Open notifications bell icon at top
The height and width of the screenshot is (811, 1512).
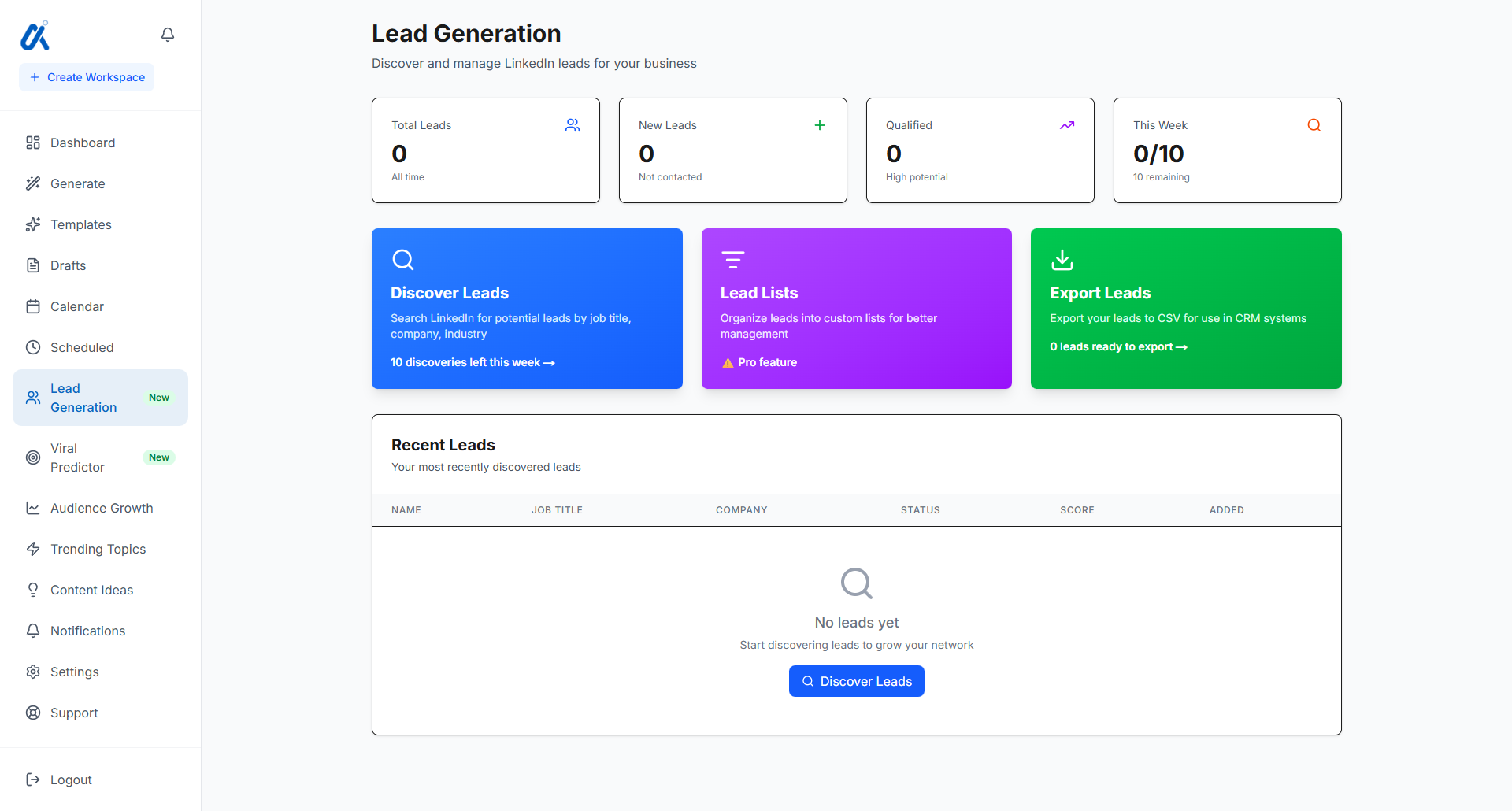[168, 35]
